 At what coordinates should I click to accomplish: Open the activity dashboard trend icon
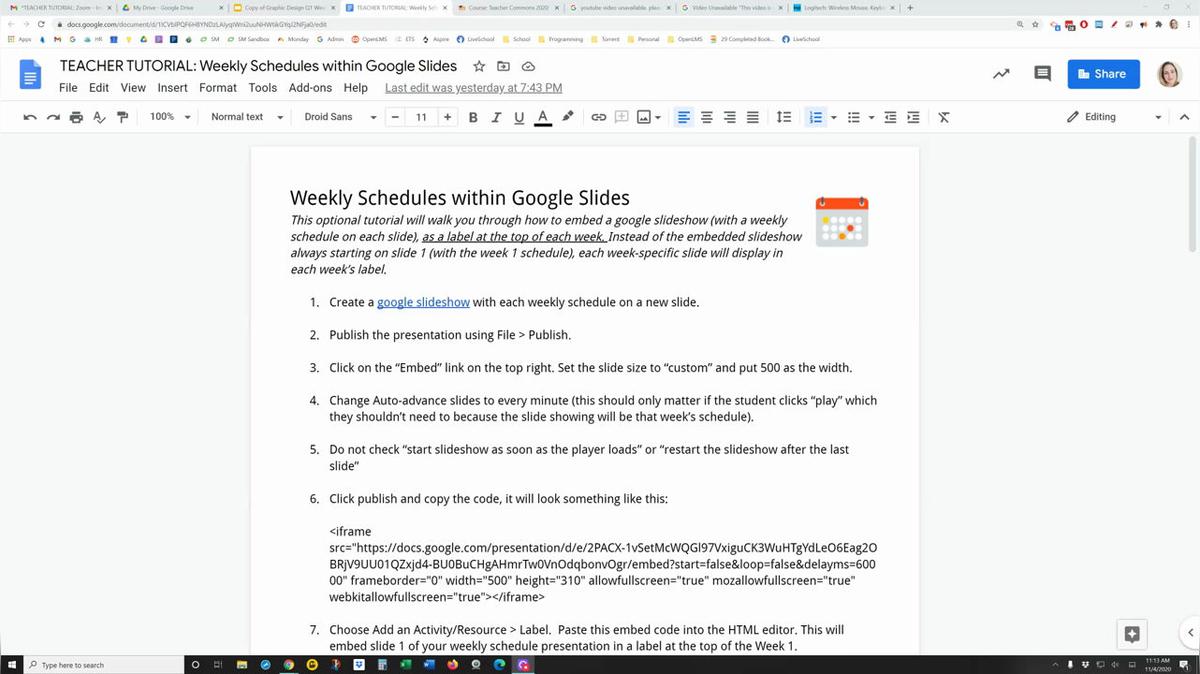pyautogui.click(x=1001, y=74)
